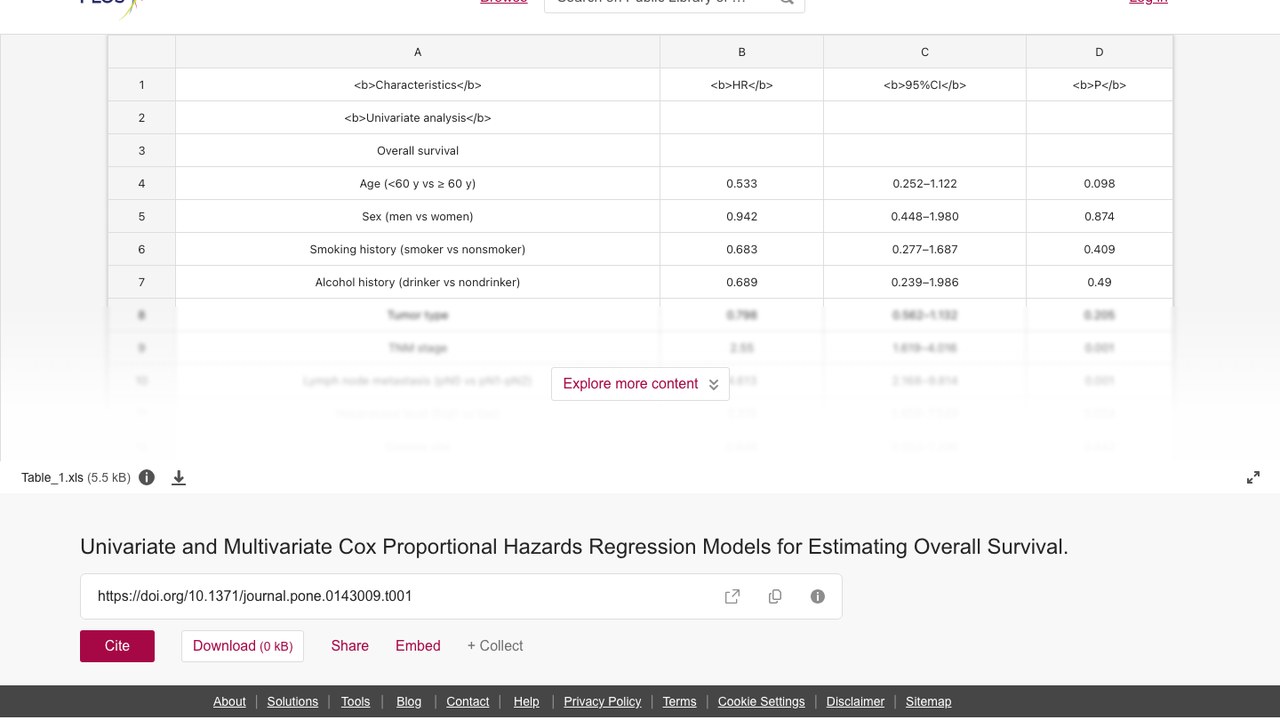Click the Cite button
Screen dimensions: 1280x720
pyautogui.click(x=117, y=646)
